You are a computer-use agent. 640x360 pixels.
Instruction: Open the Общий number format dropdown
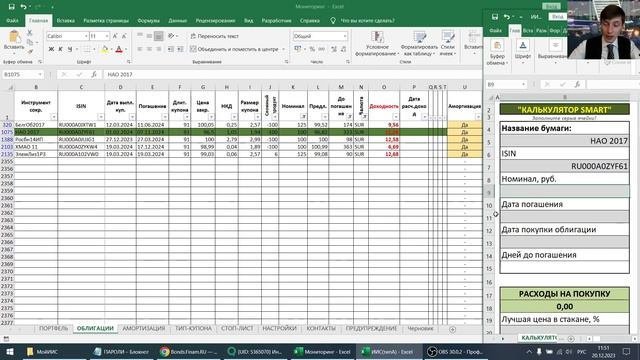coord(345,36)
